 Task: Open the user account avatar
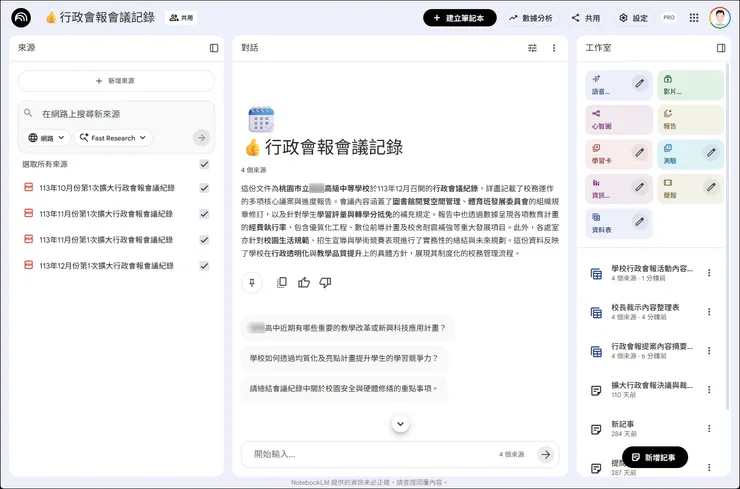pyautogui.click(x=720, y=18)
